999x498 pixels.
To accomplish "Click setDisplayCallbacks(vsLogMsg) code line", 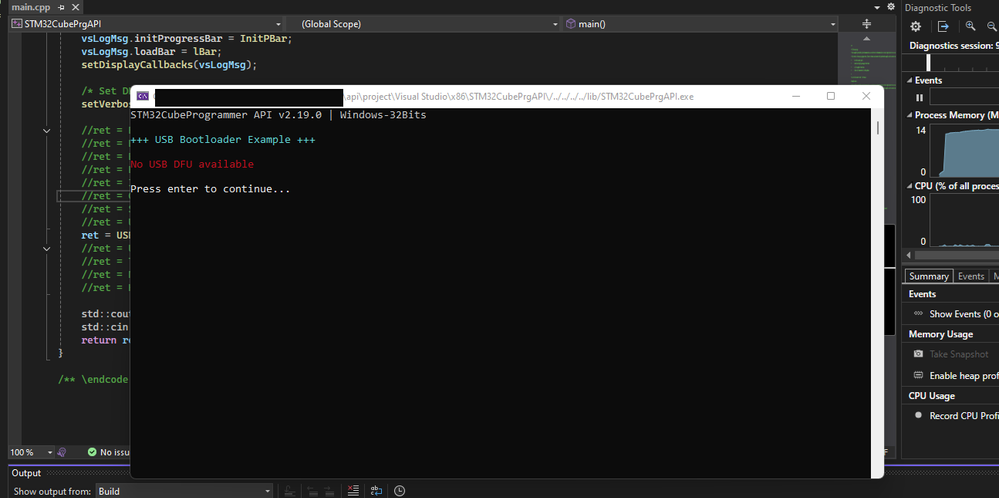I will 169,65.
